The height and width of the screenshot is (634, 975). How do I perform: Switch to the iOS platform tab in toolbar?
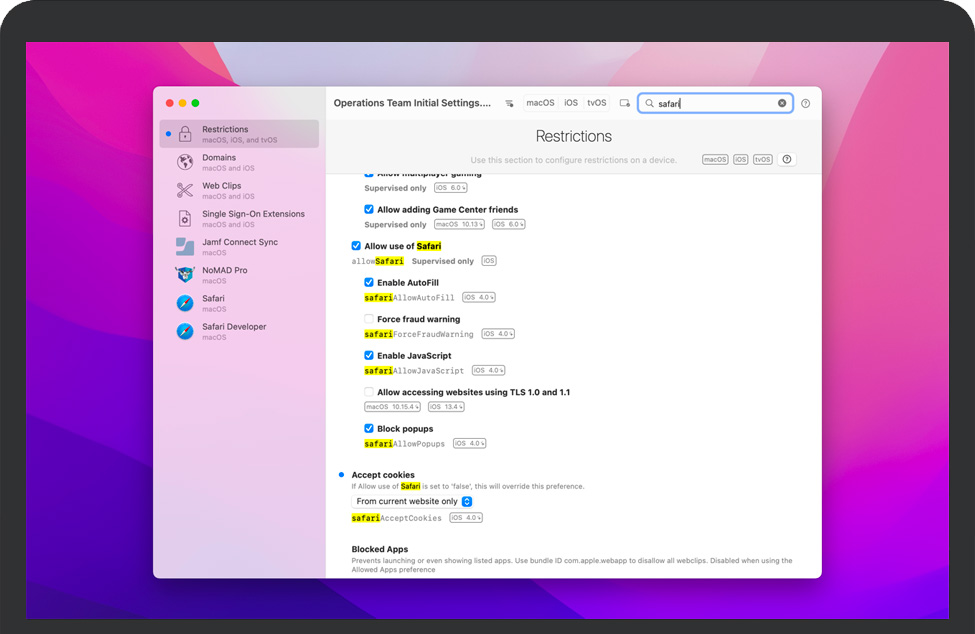click(x=571, y=103)
